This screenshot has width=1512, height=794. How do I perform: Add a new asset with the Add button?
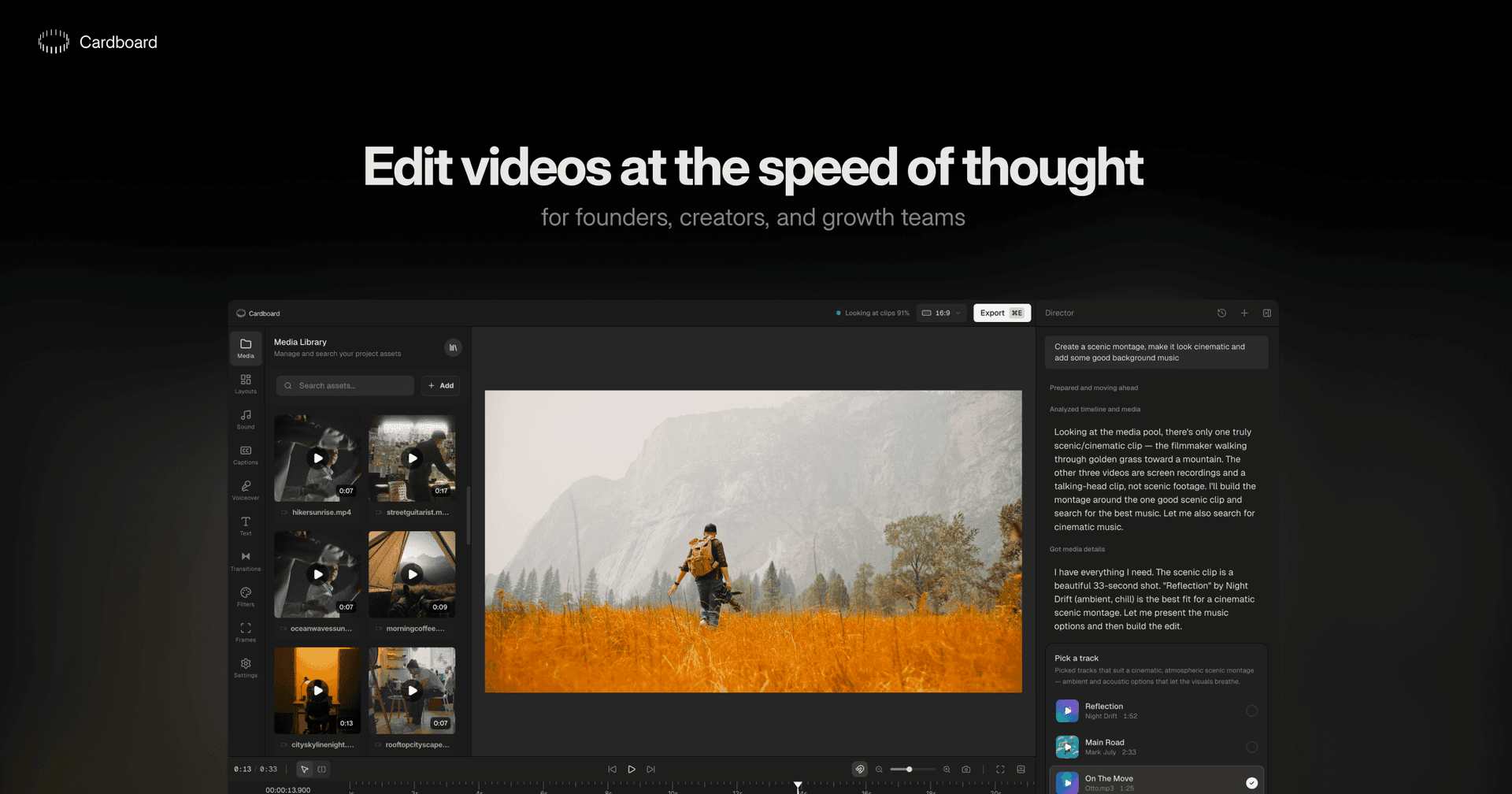(440, 385)
